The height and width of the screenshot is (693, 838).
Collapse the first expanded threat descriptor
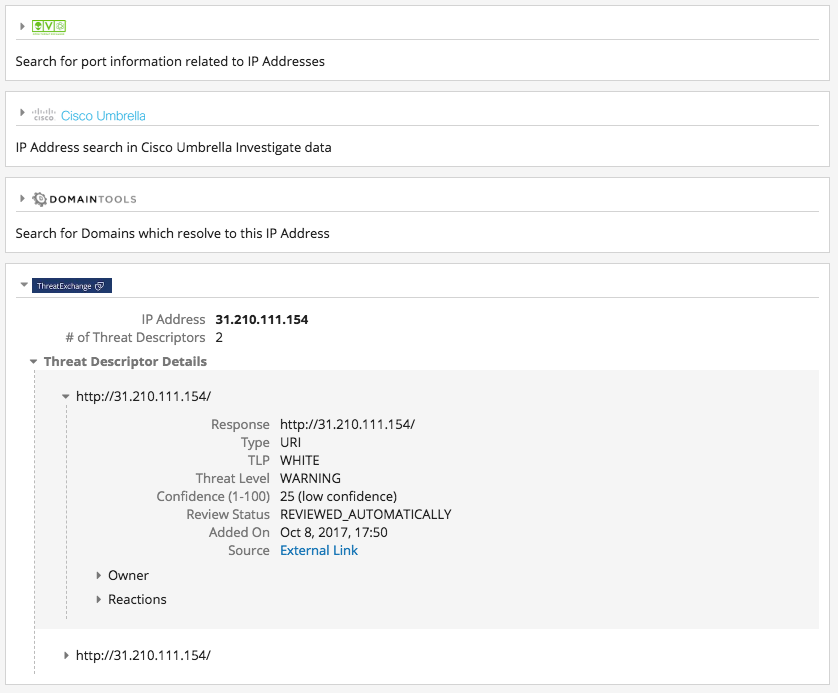[x=66, y=397]
